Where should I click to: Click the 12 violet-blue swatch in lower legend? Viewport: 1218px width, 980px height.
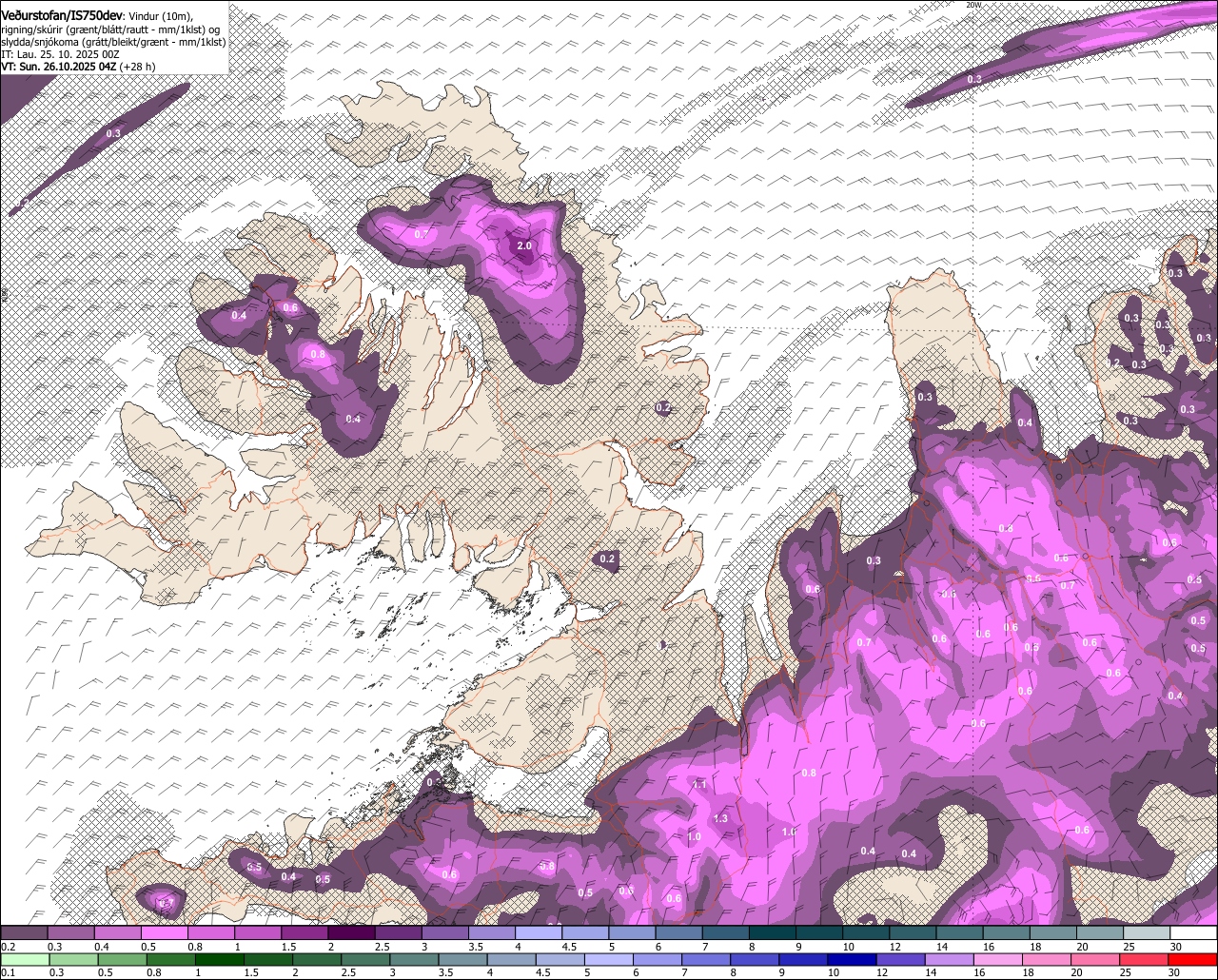901,959
